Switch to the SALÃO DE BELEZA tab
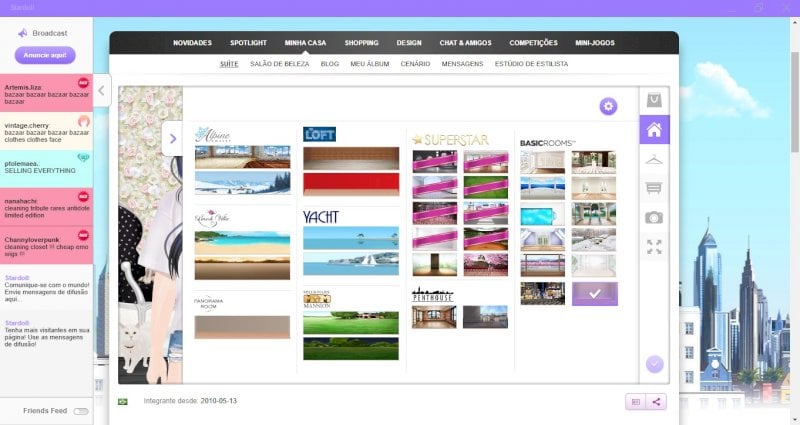Screen dimensions: 800x425 point(280,64)
